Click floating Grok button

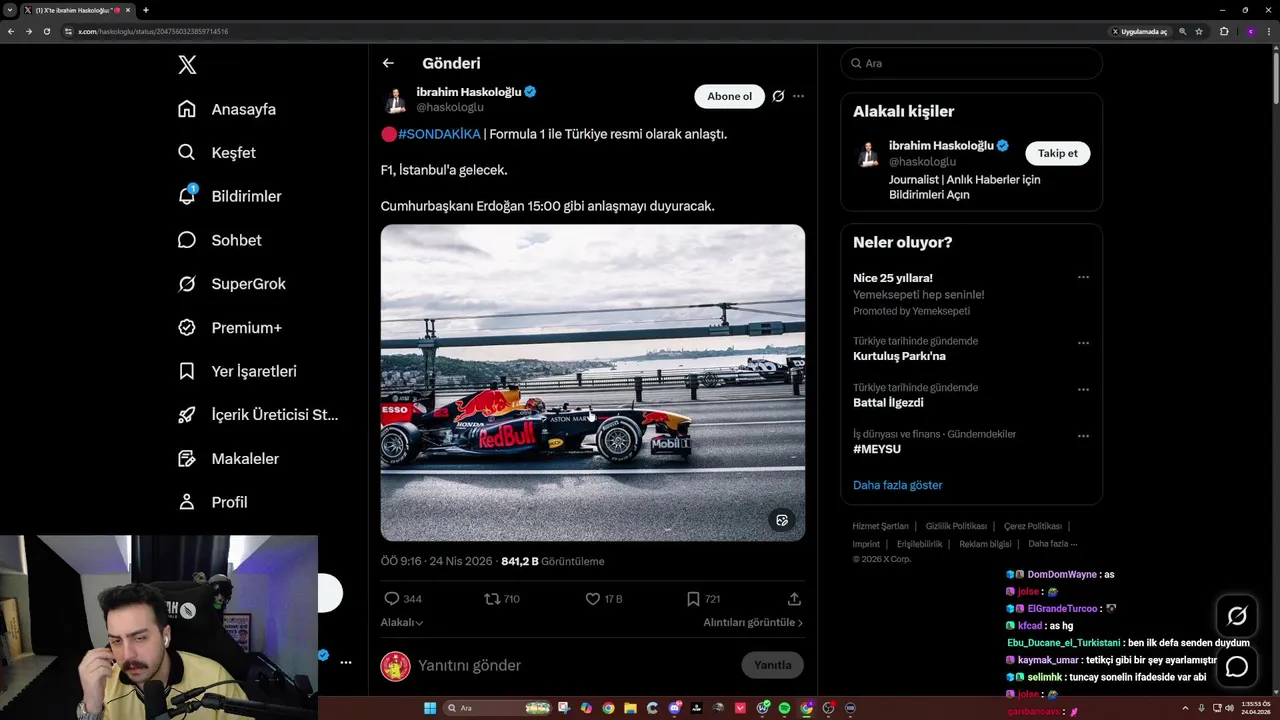pyautogui.click(x=1237, y=616)
